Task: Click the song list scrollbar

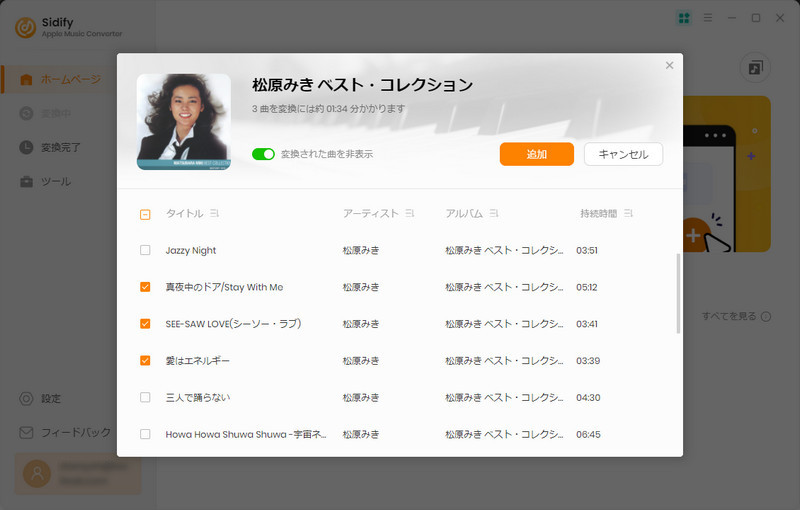Action: pyautogui.click(x=678, y=293)
